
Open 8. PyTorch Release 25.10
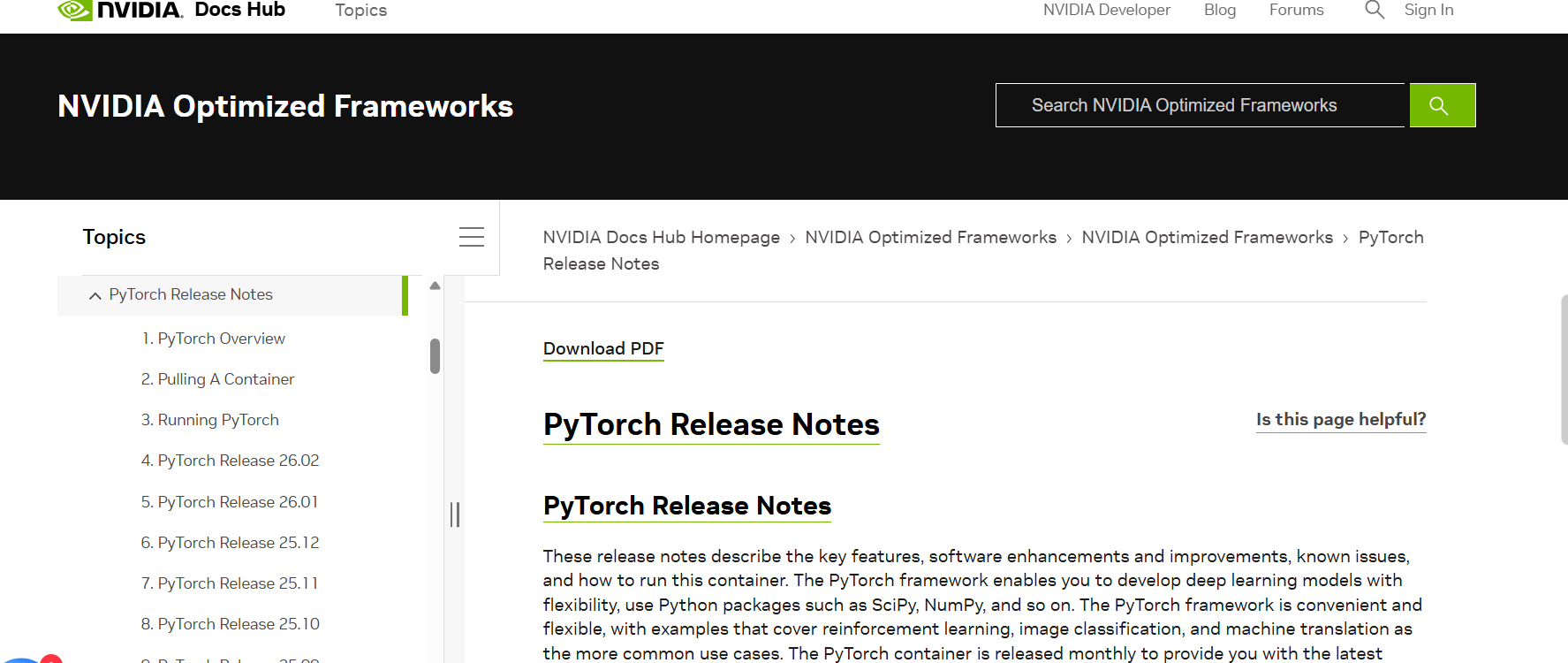pos(230,624)
